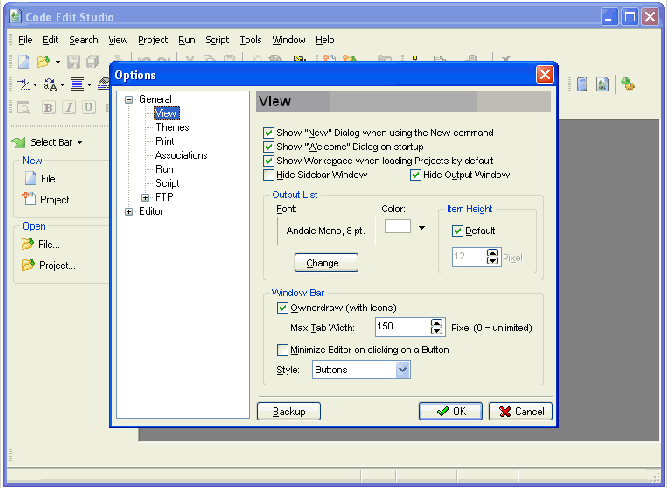The image size is (667, 488).
Task: Click the Code Edit Studio title bar app icon
Action: [16, 16]
